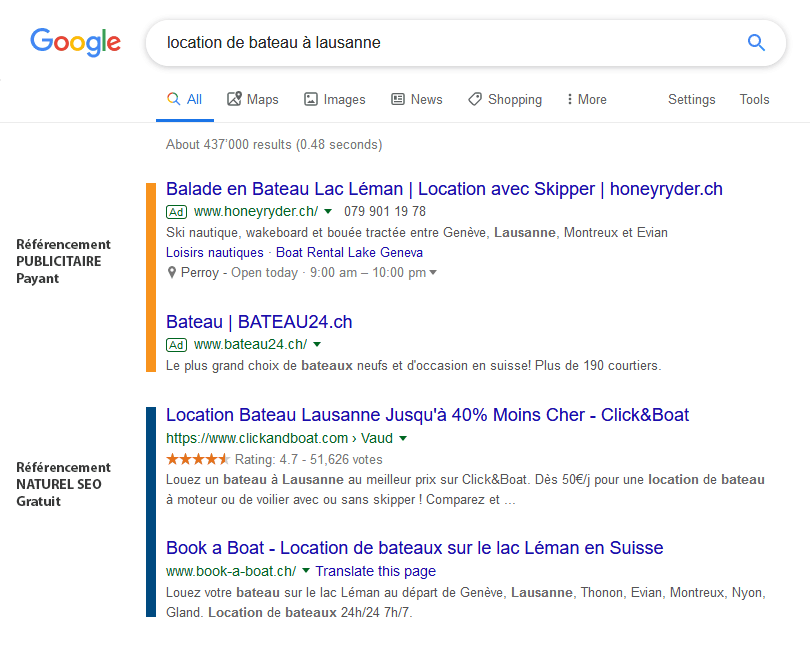810x646 pixels.
Task: Click the www.bateau24.ch/ green URL
Action: 250,344
